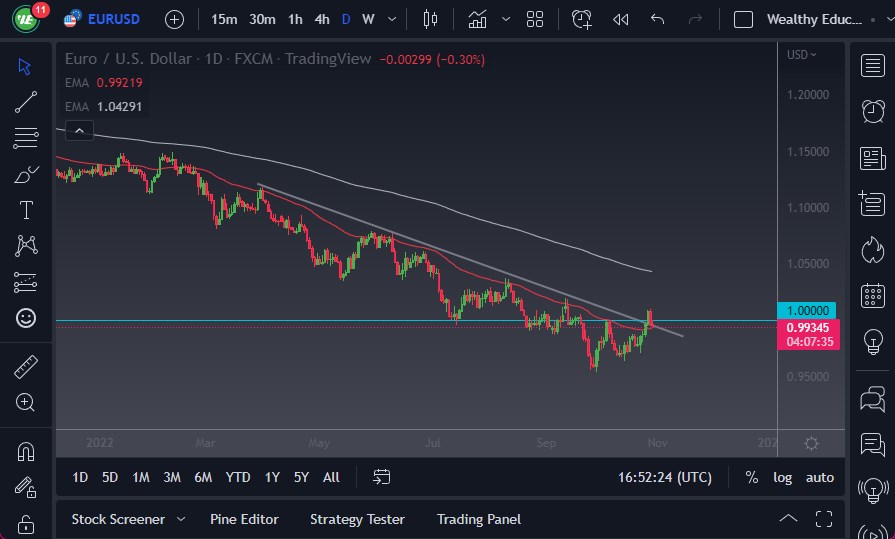This screenshot has height=539, width=895.
Task: Toggle log scale on price axis
Action: [782, 477]
